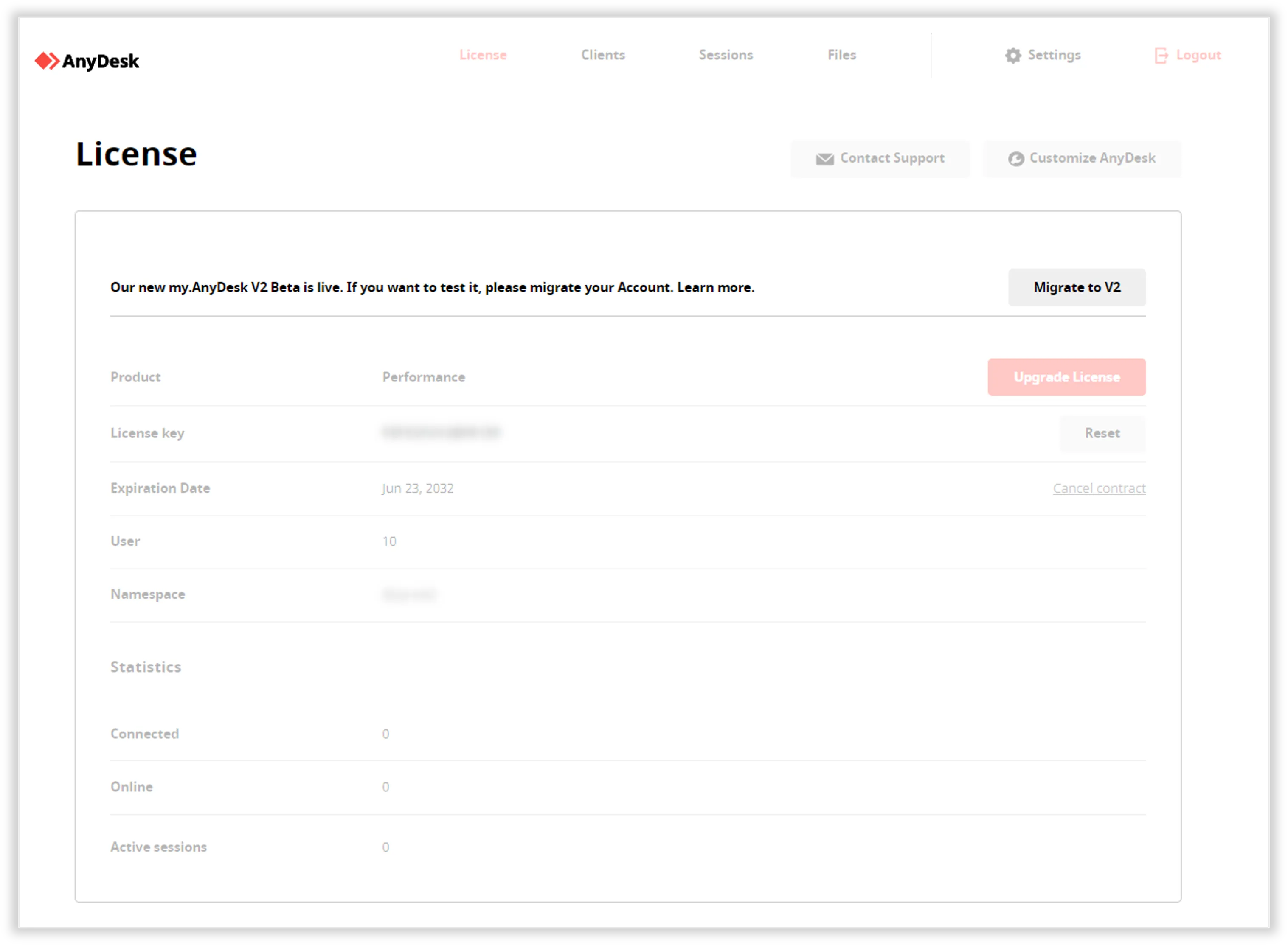Open Contact Support
This screenshot has height=945, width=1288.
click(880, 158)
